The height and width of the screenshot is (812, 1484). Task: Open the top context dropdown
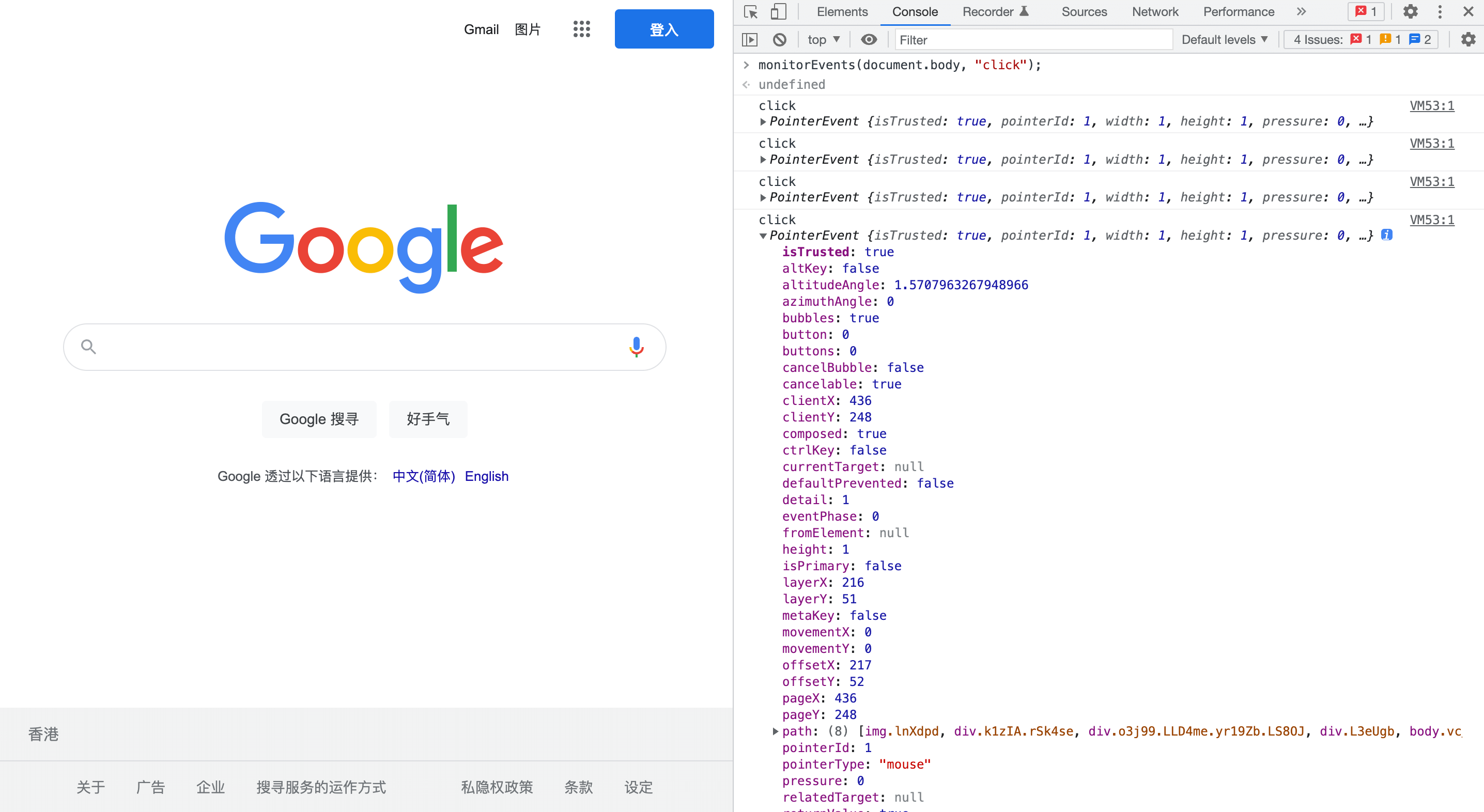[x=823, y=40]
